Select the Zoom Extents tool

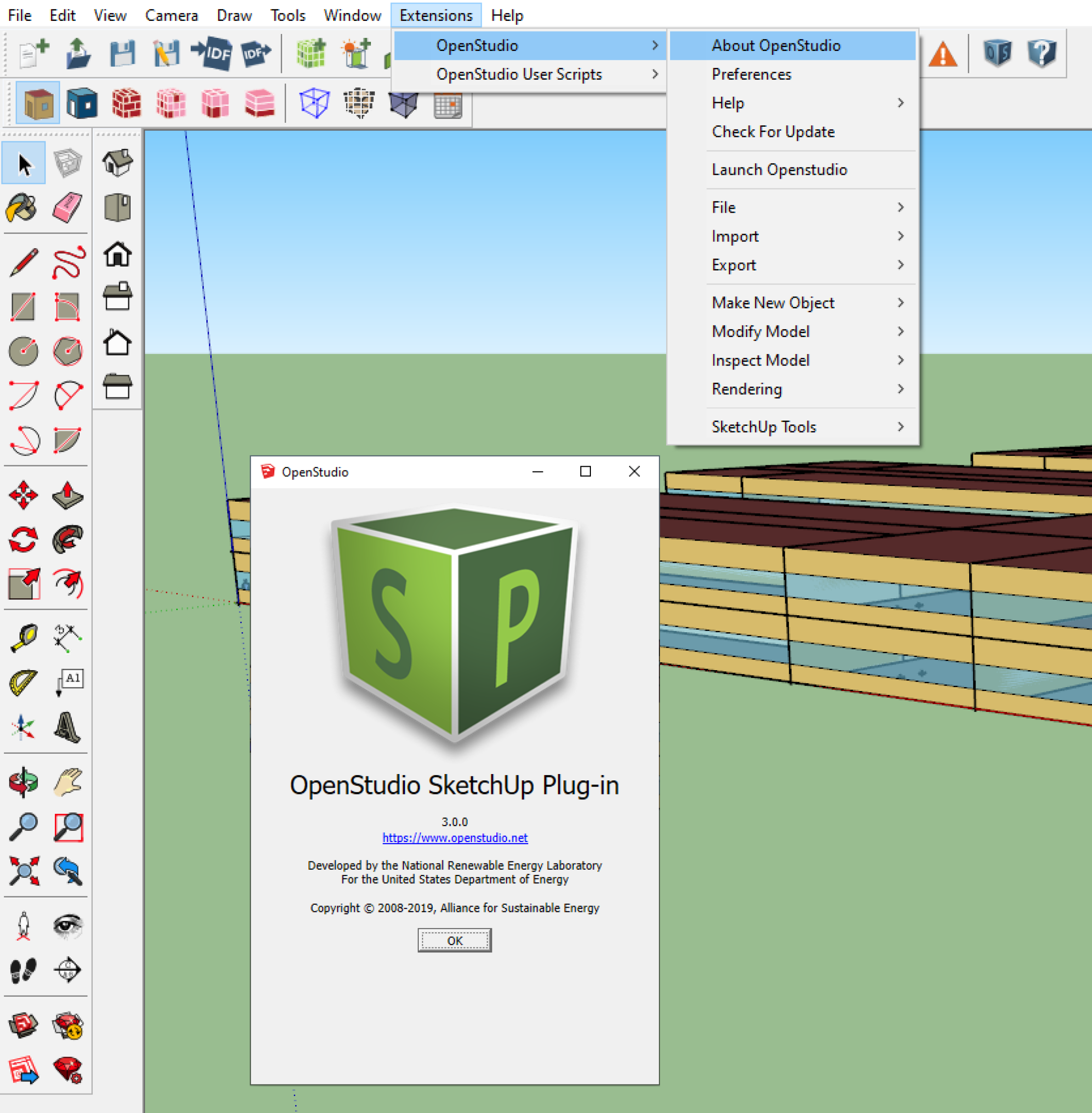pyautogui.click(x=23, y=870)
